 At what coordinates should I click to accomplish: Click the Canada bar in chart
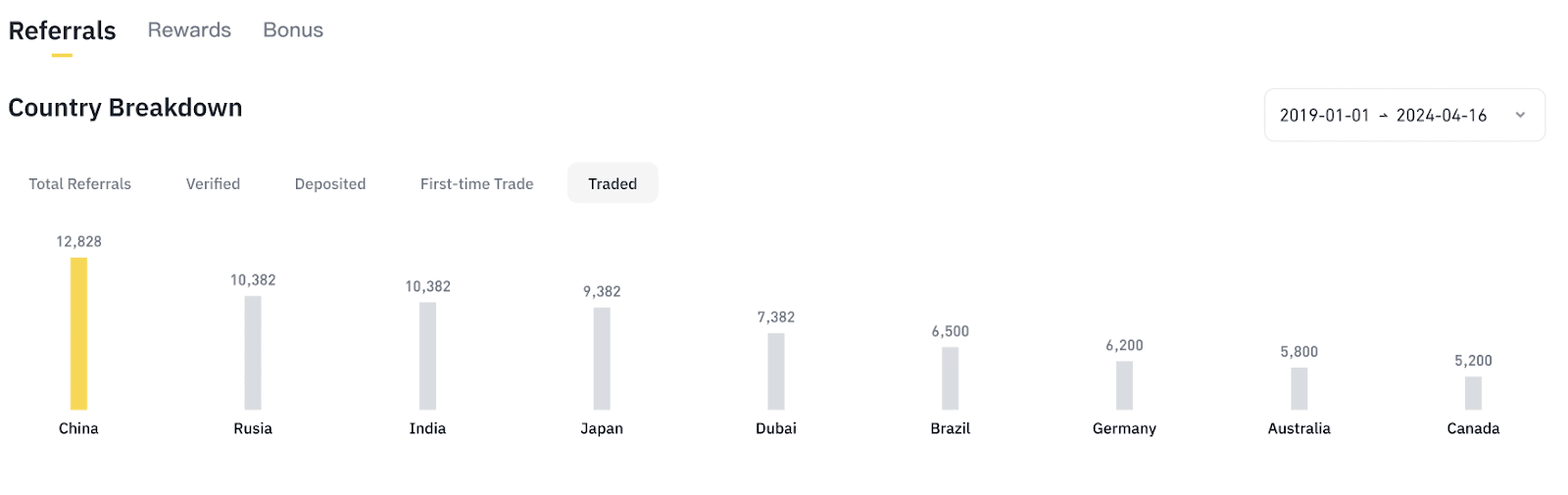click(x=1473, y=393)
